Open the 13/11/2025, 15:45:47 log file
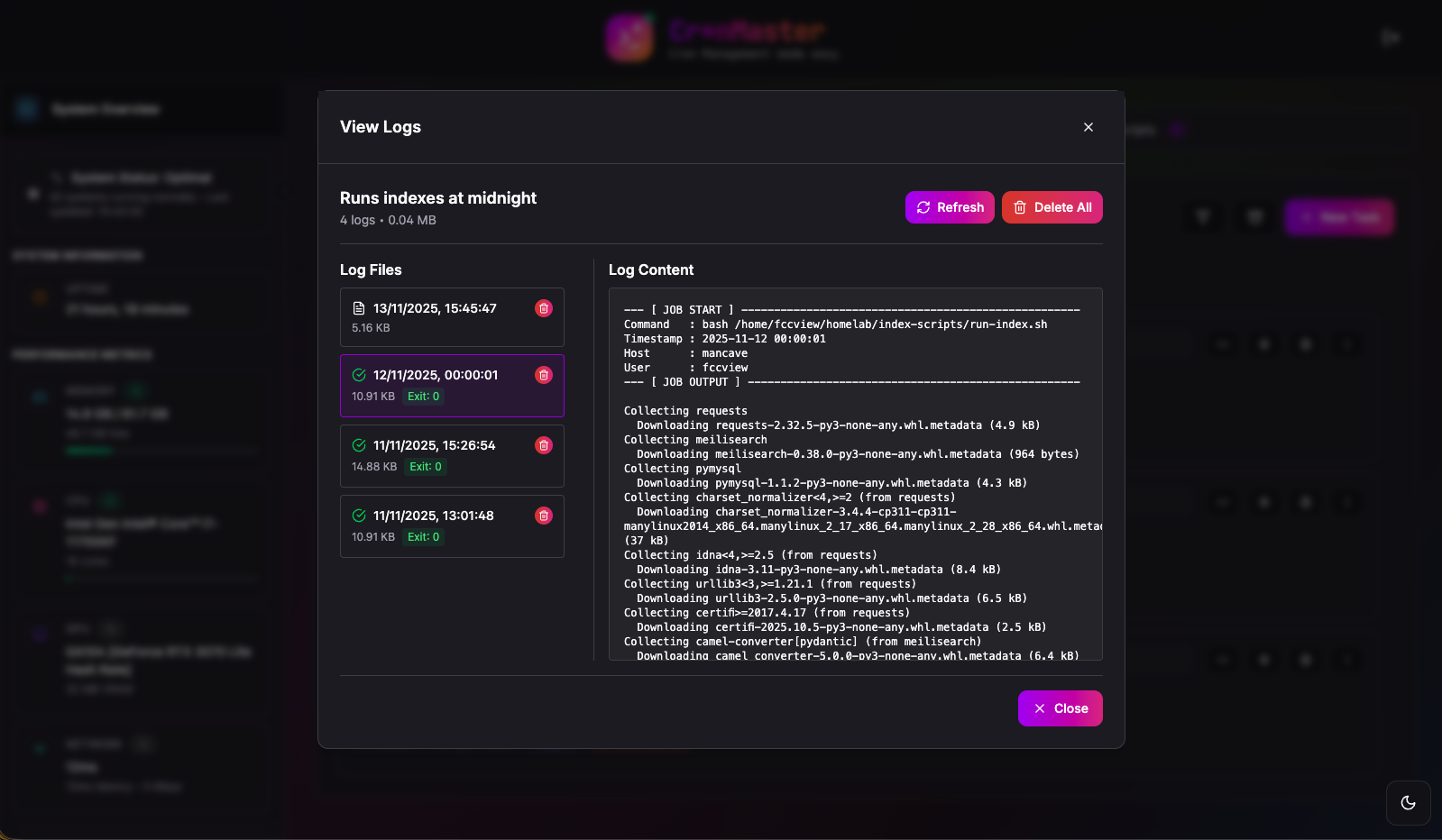The width and height of the screenshot is (1442, 840). [452, 317]
